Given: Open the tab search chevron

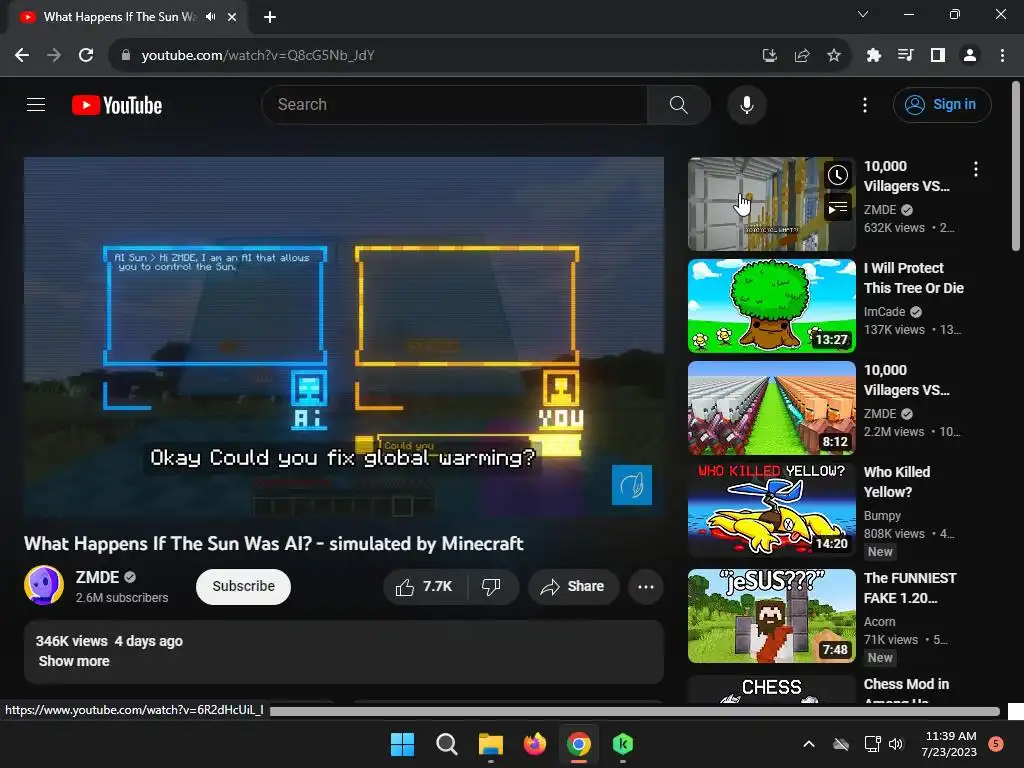Looking at the screenshot, I should point(863,14).
